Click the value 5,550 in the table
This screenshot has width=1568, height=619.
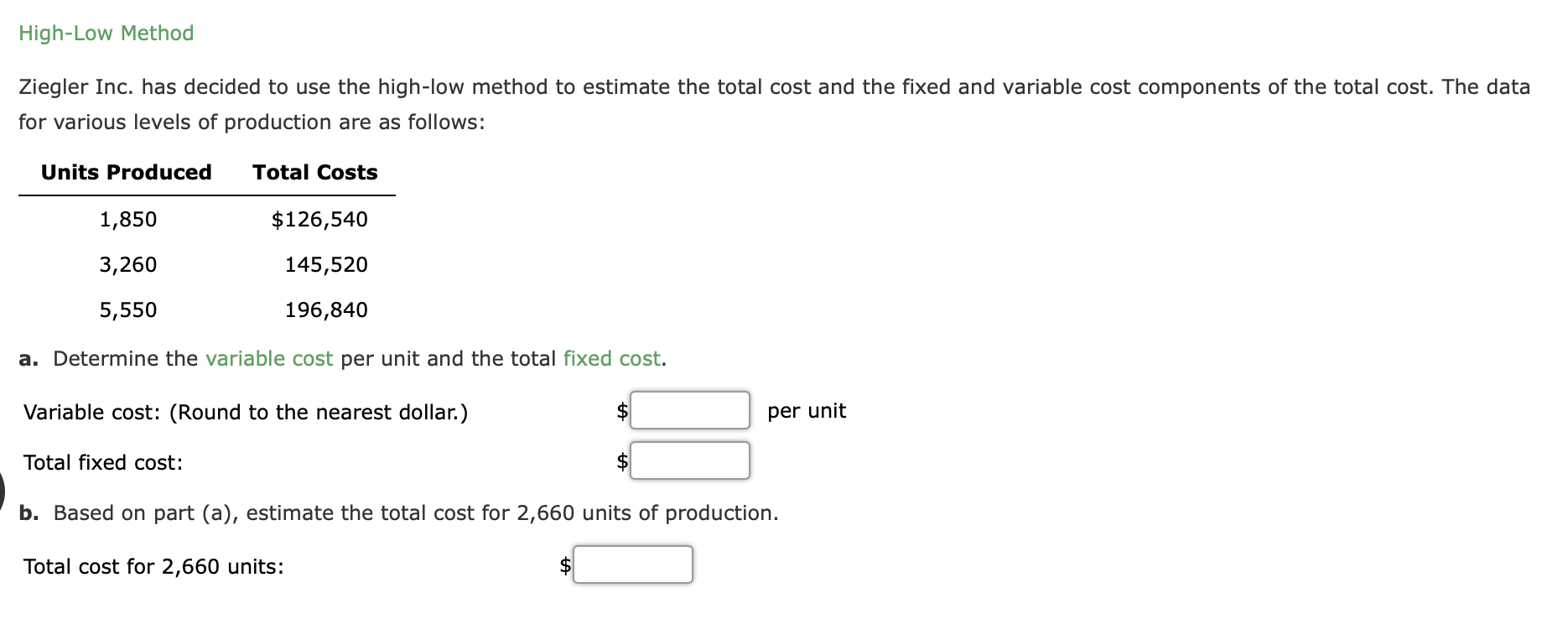click(127, 309)
